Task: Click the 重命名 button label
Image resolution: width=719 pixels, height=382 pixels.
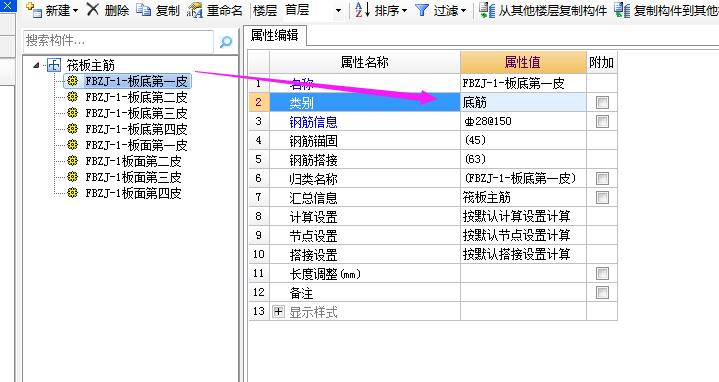Action: click(x=225, y=10)
